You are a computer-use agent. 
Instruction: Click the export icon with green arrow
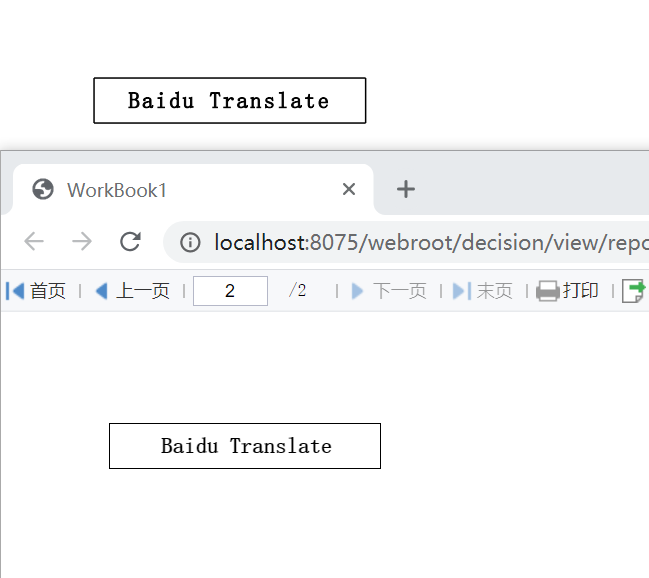(634, 291)
